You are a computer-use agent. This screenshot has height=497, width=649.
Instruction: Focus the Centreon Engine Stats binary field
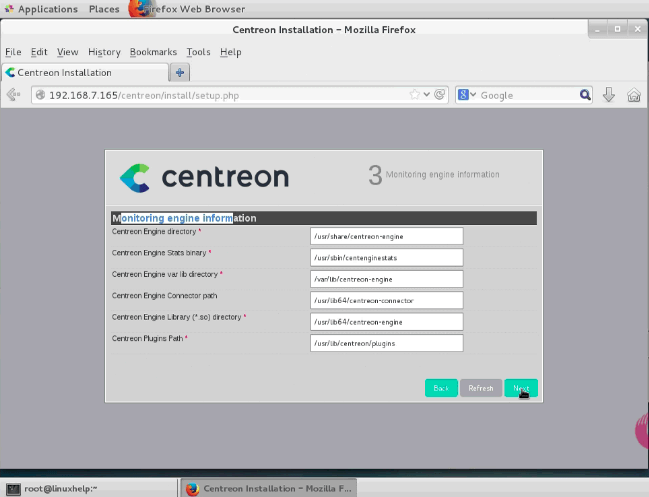click(387, 258)
